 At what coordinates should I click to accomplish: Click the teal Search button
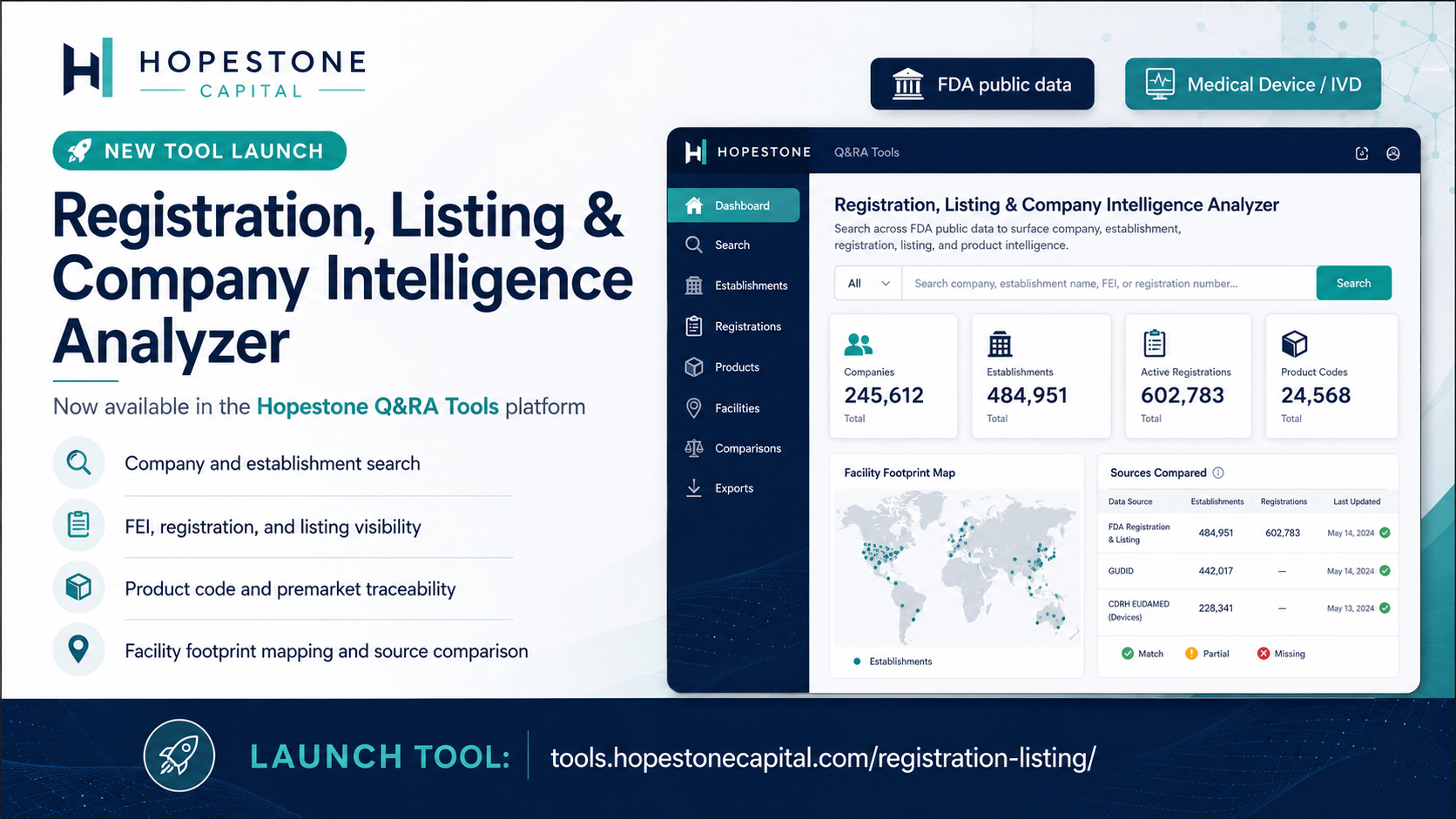pos(1353,284)
